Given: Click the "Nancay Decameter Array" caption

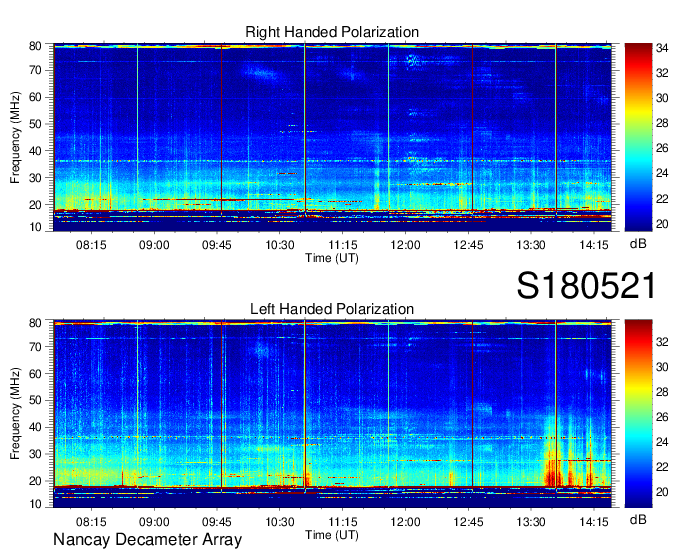Looking at the screenshot, I should [147, 540].
